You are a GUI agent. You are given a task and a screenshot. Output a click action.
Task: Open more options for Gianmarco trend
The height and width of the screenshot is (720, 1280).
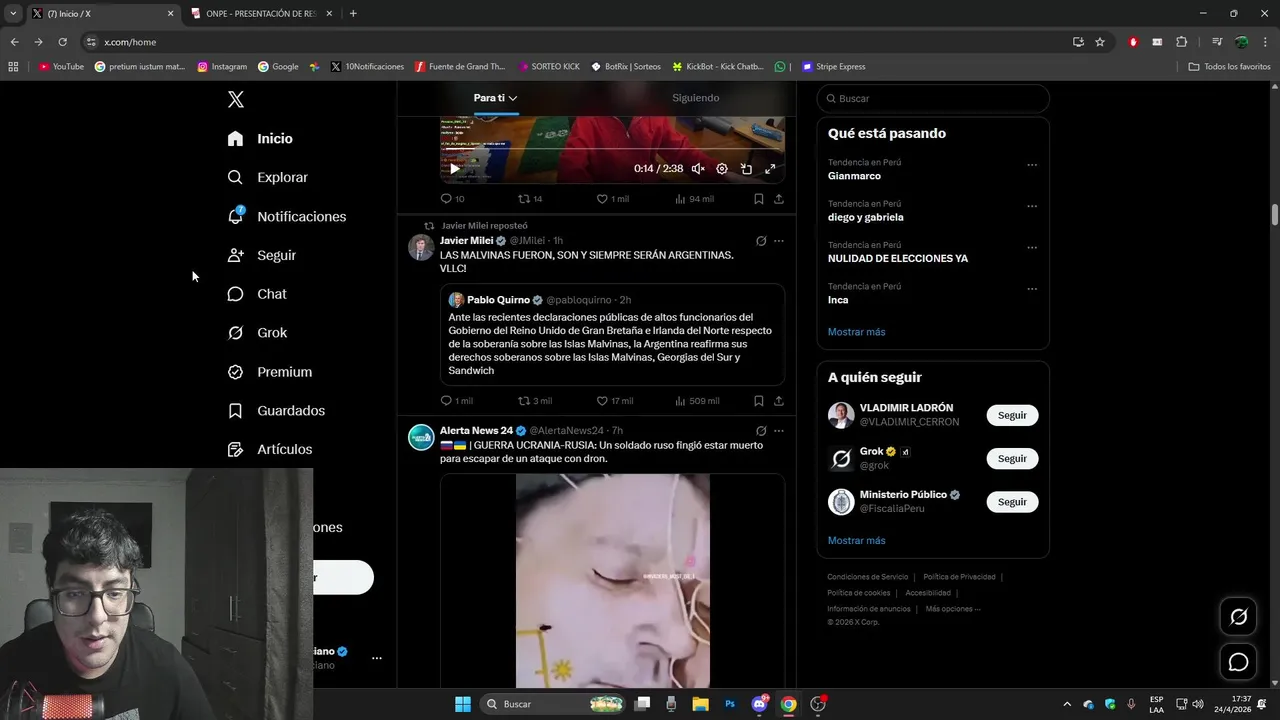click(x=1032, y=165)
